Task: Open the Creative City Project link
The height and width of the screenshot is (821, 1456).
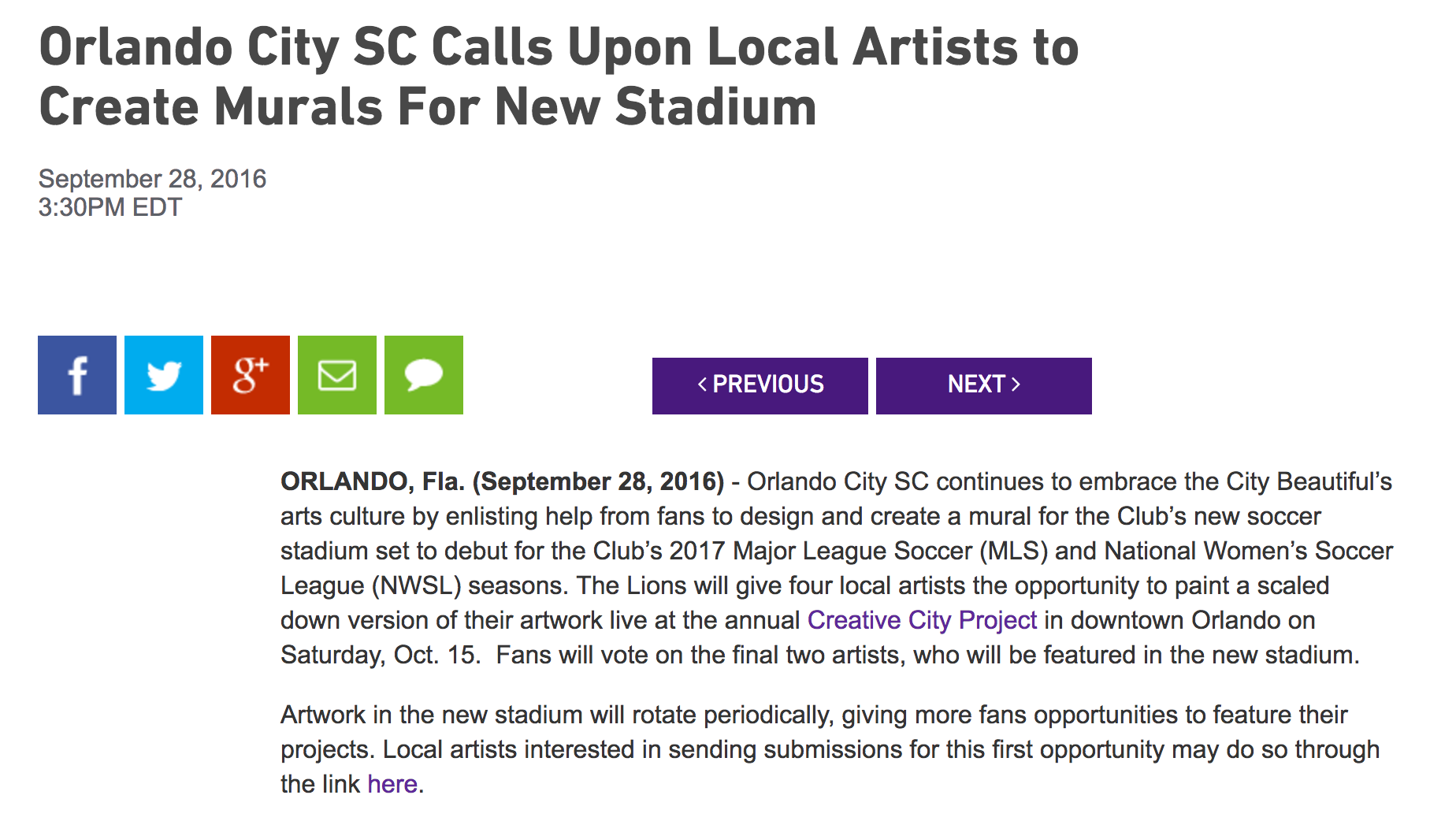Action: pyautogui.click(x=922, y=620)
